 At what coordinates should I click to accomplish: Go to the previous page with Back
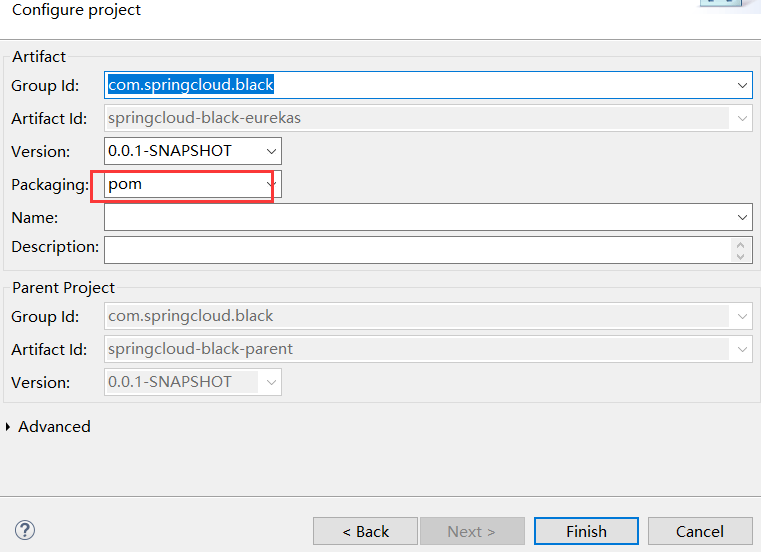[365, 531]
